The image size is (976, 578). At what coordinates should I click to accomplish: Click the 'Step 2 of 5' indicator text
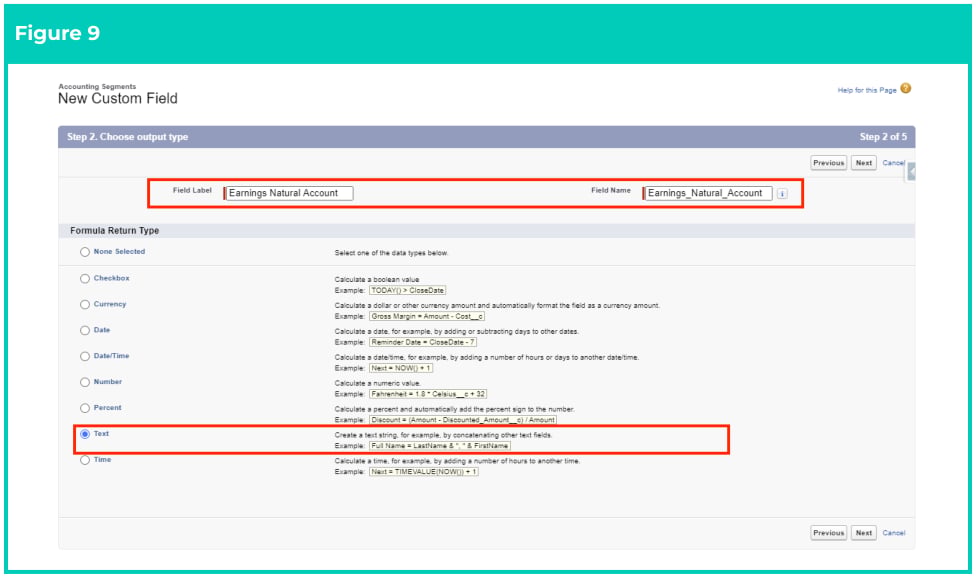click(x=883, y=137)
